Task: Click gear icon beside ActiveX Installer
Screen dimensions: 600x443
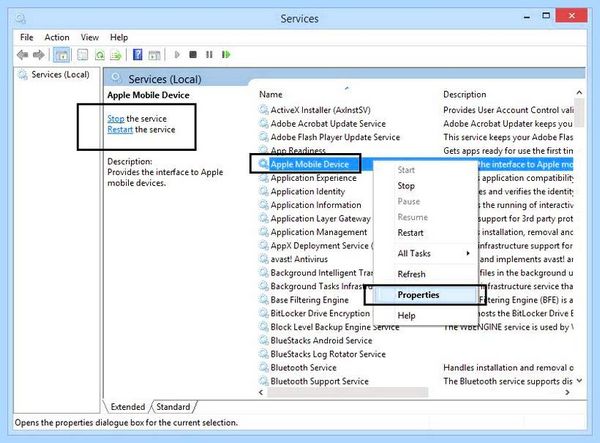Action: coord(264,110)
